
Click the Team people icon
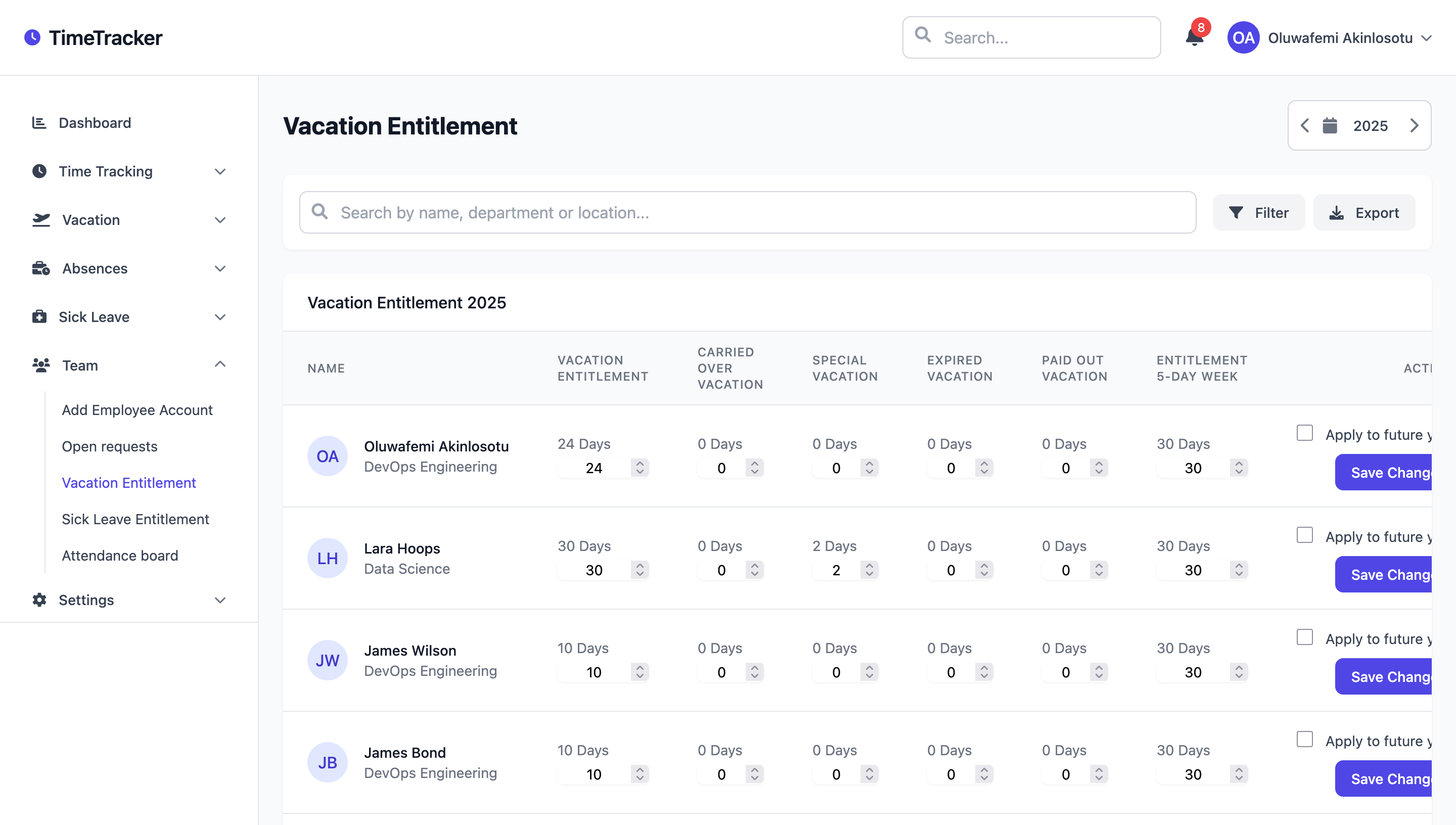tap(41, 365)
